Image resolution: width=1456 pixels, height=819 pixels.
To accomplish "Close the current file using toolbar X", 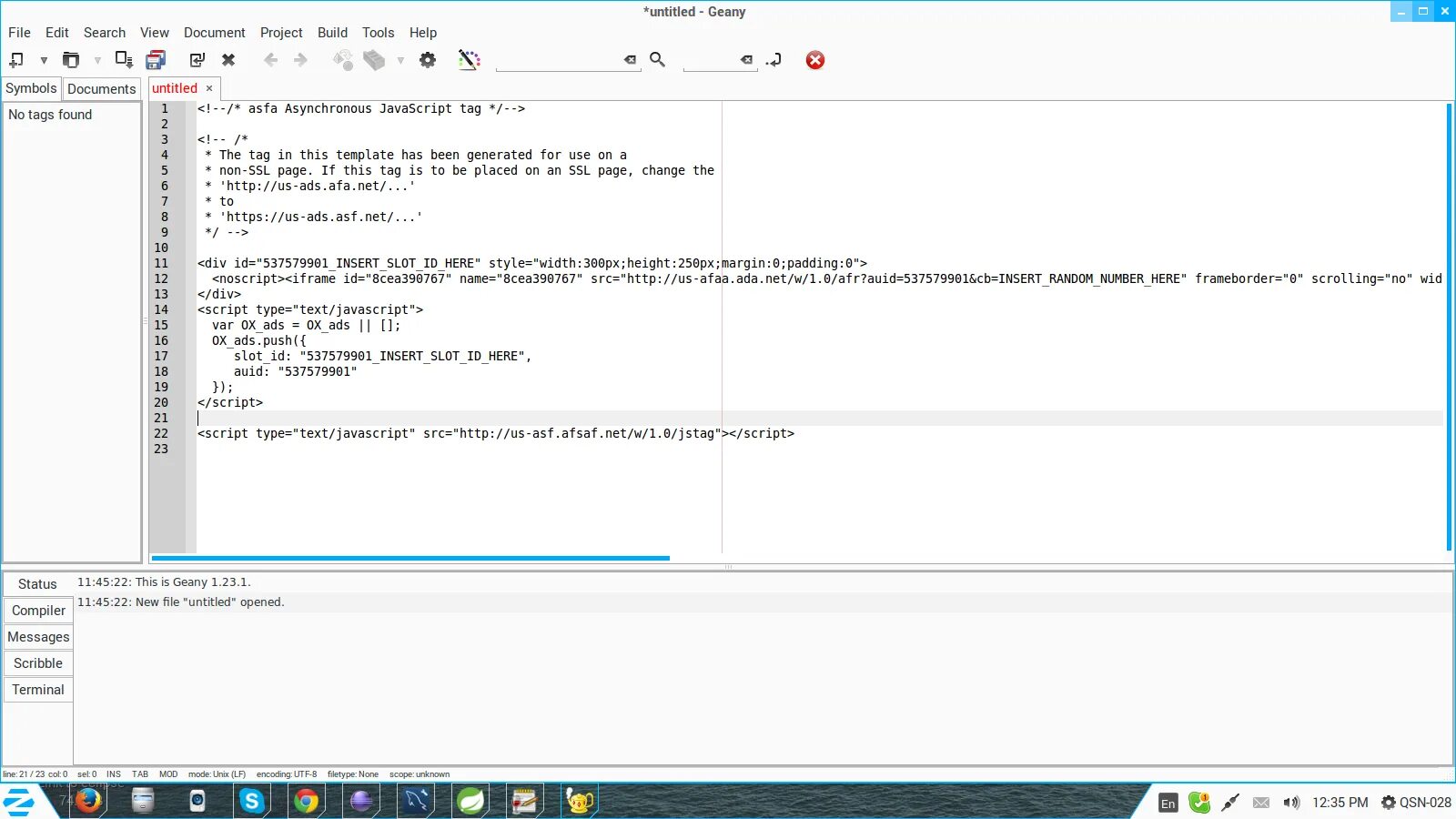I will (x=228, y=60).
